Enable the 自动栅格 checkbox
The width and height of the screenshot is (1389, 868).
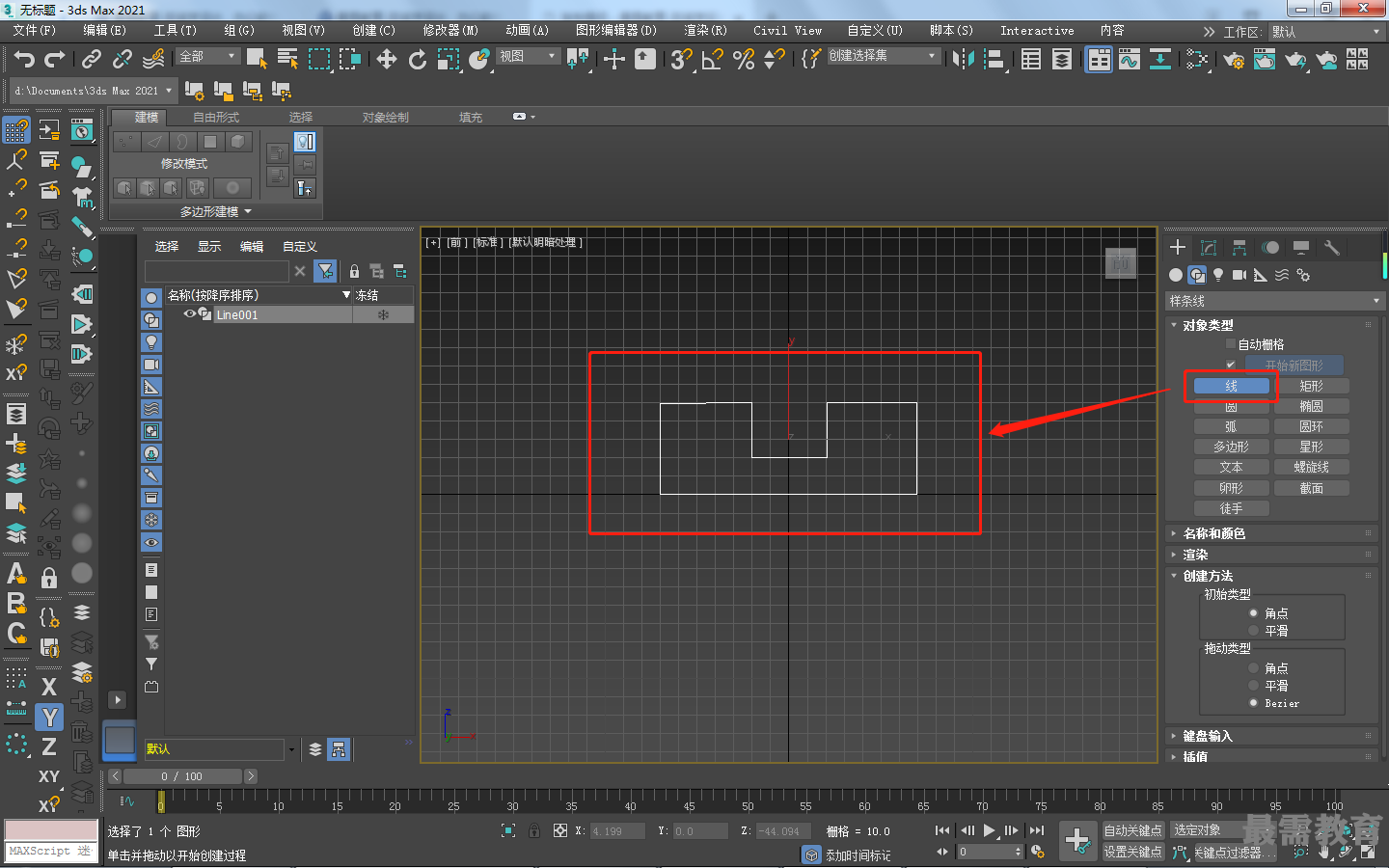1231,344
